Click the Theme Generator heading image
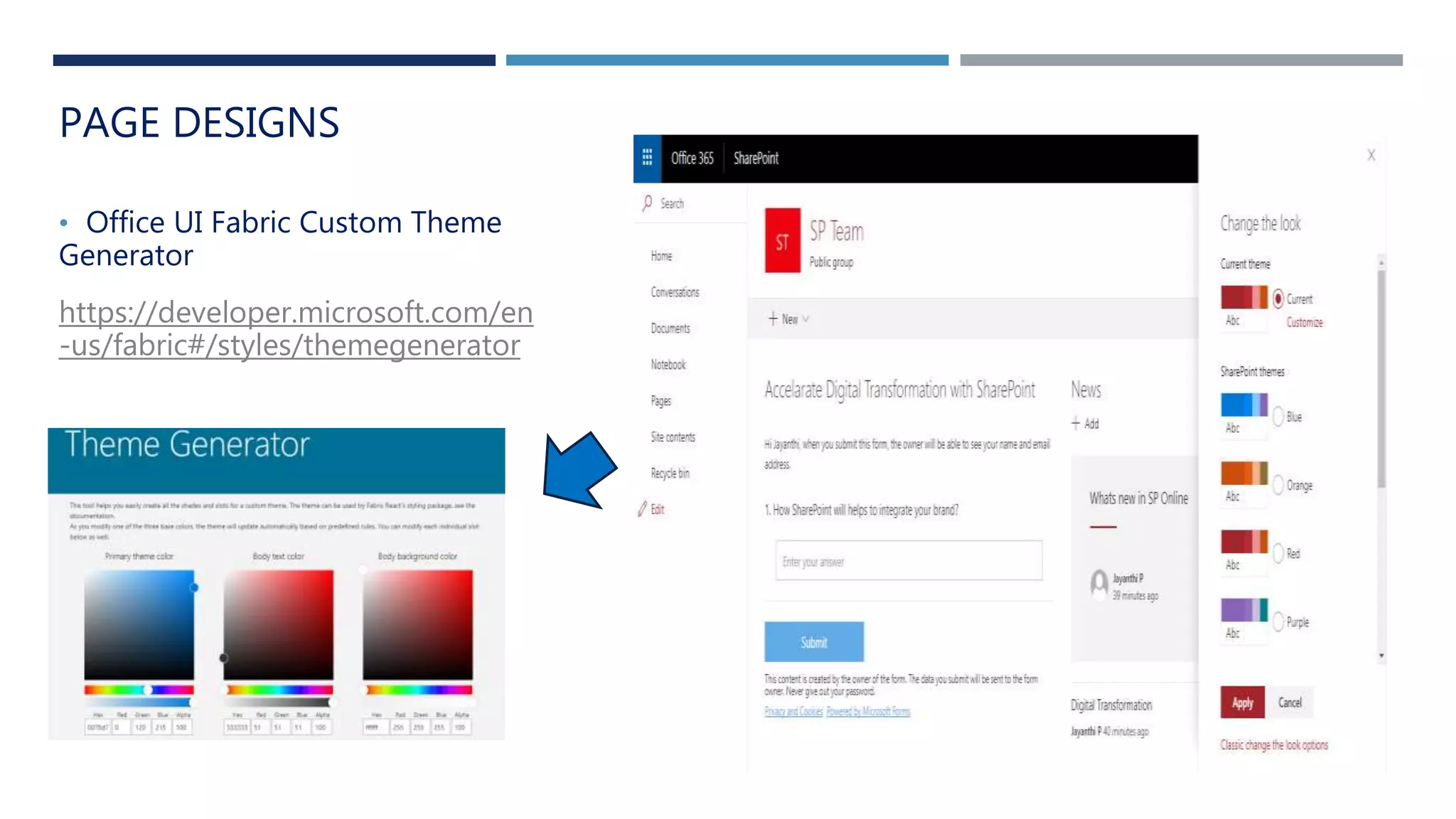This screenshot has height=819, width=1456. 277,460
